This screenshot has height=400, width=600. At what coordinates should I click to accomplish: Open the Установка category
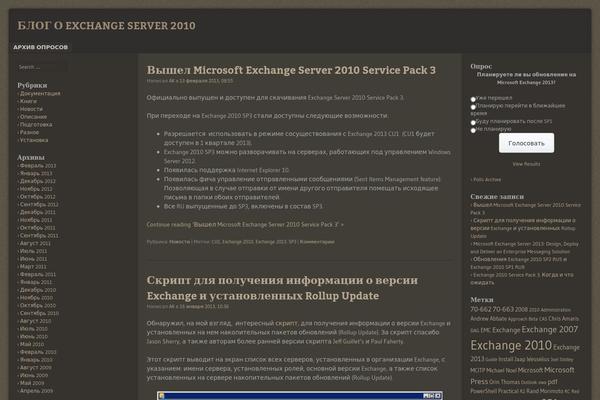coord(34,140)
